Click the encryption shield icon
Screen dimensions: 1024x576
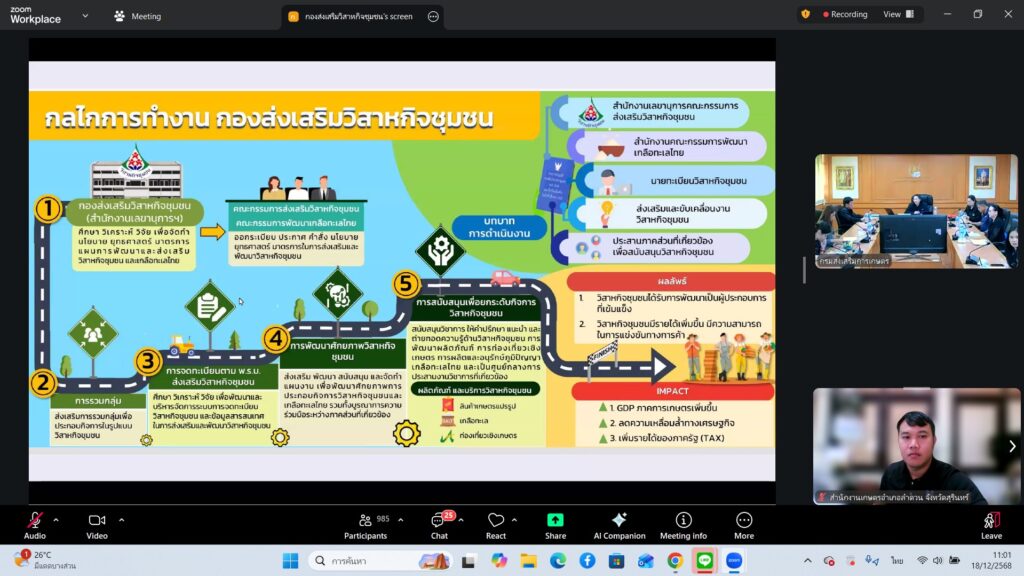pos(806,15)
